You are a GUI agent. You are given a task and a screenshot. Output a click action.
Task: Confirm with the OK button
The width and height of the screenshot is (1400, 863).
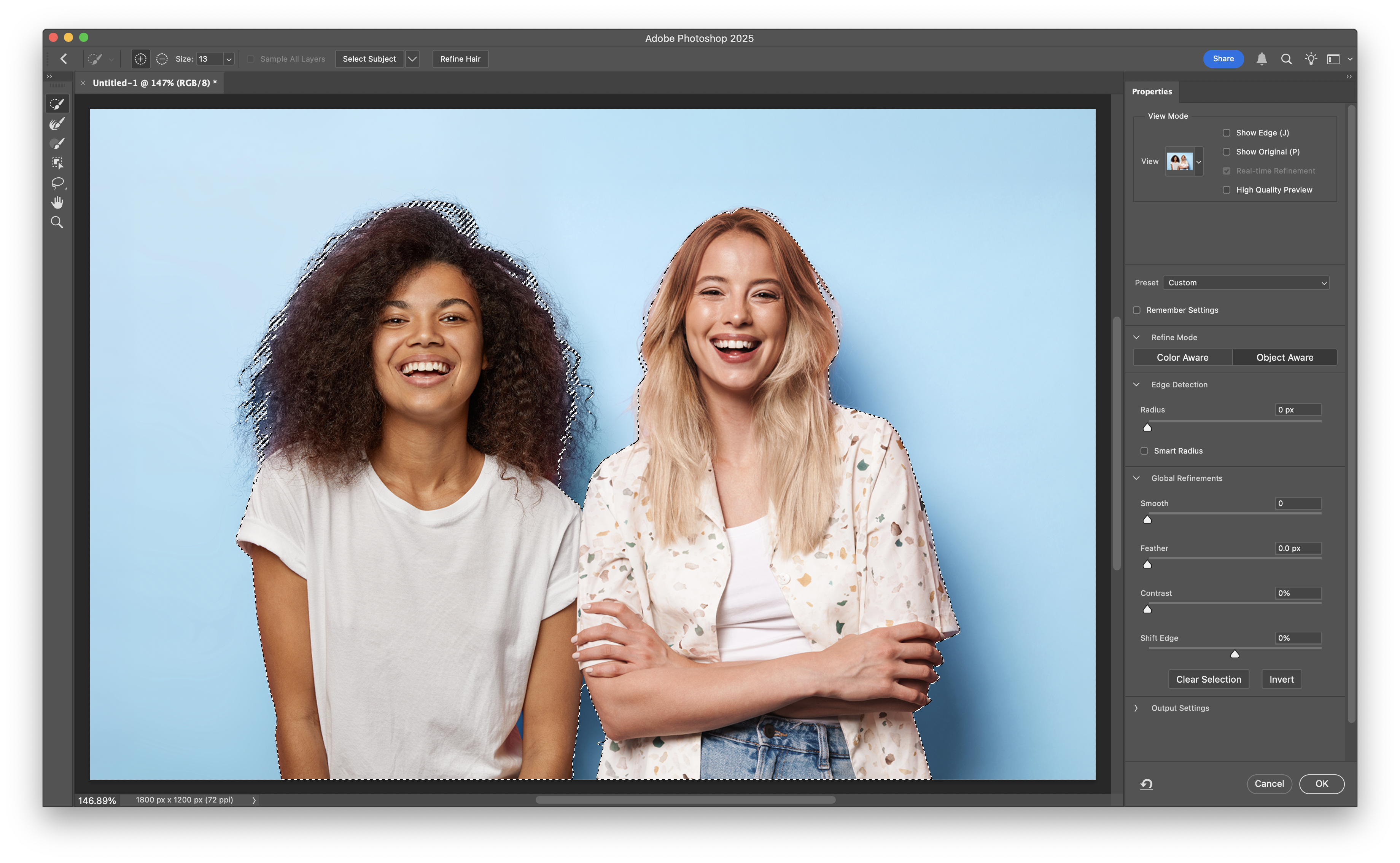[x=1321, y=784]
